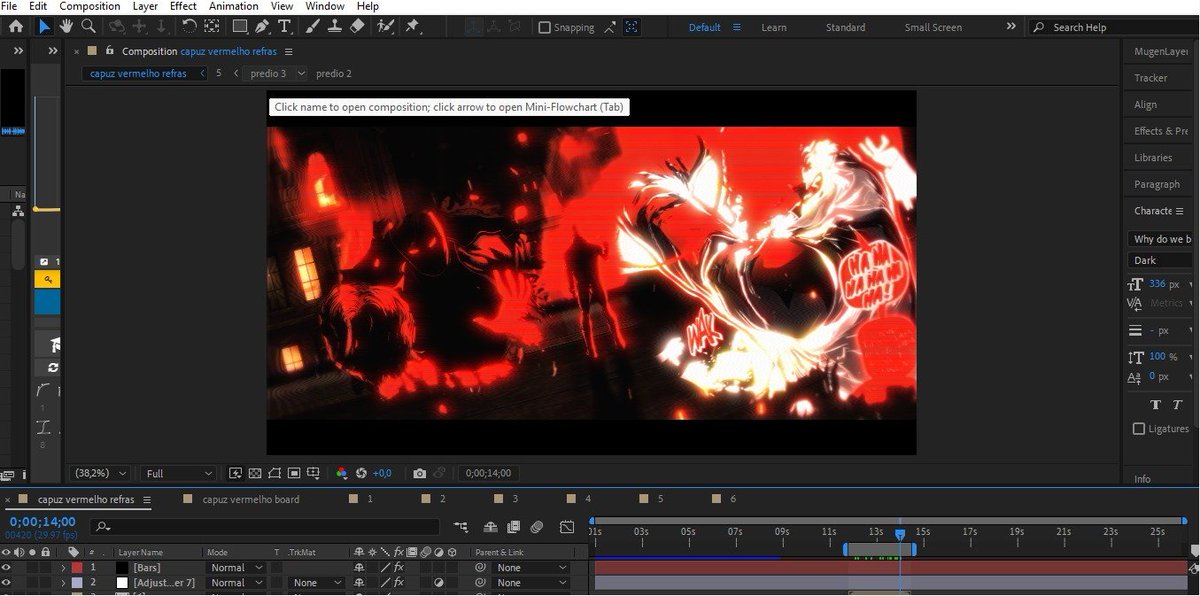1200x596 pixels.
Task: Toggle the Motion Blur enable icon
Action: tap(537, 526)
